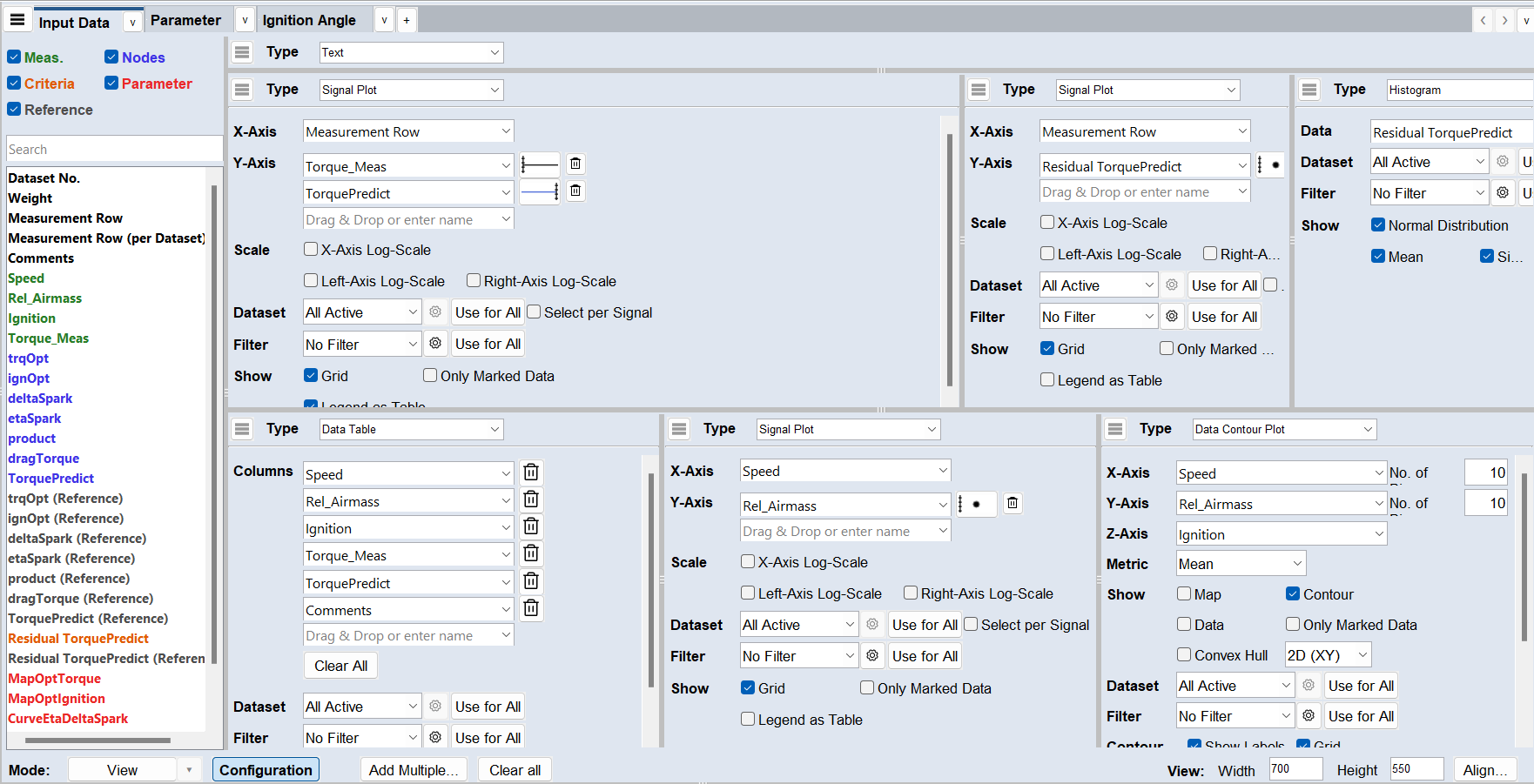Switch to the Ignition Angle tab
Screen dimensions: 1534x784
(309, 20)
